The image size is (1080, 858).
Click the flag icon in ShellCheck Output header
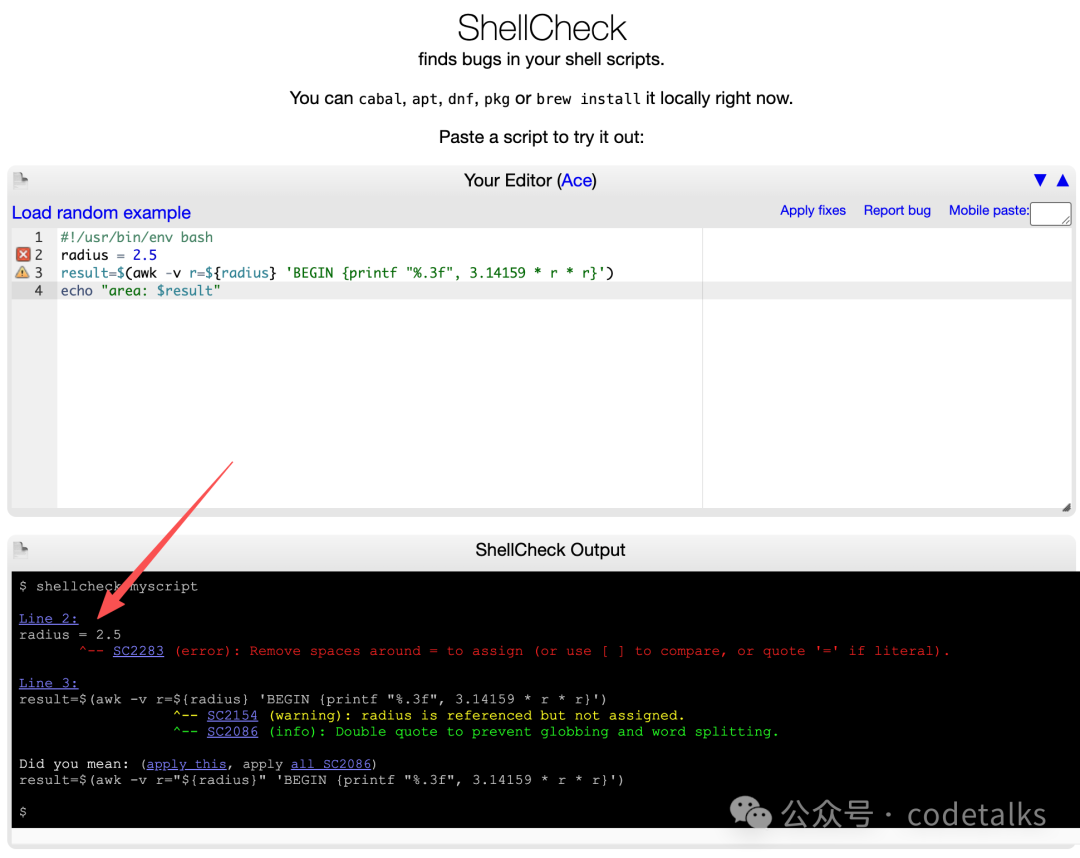tap(21, 550)
